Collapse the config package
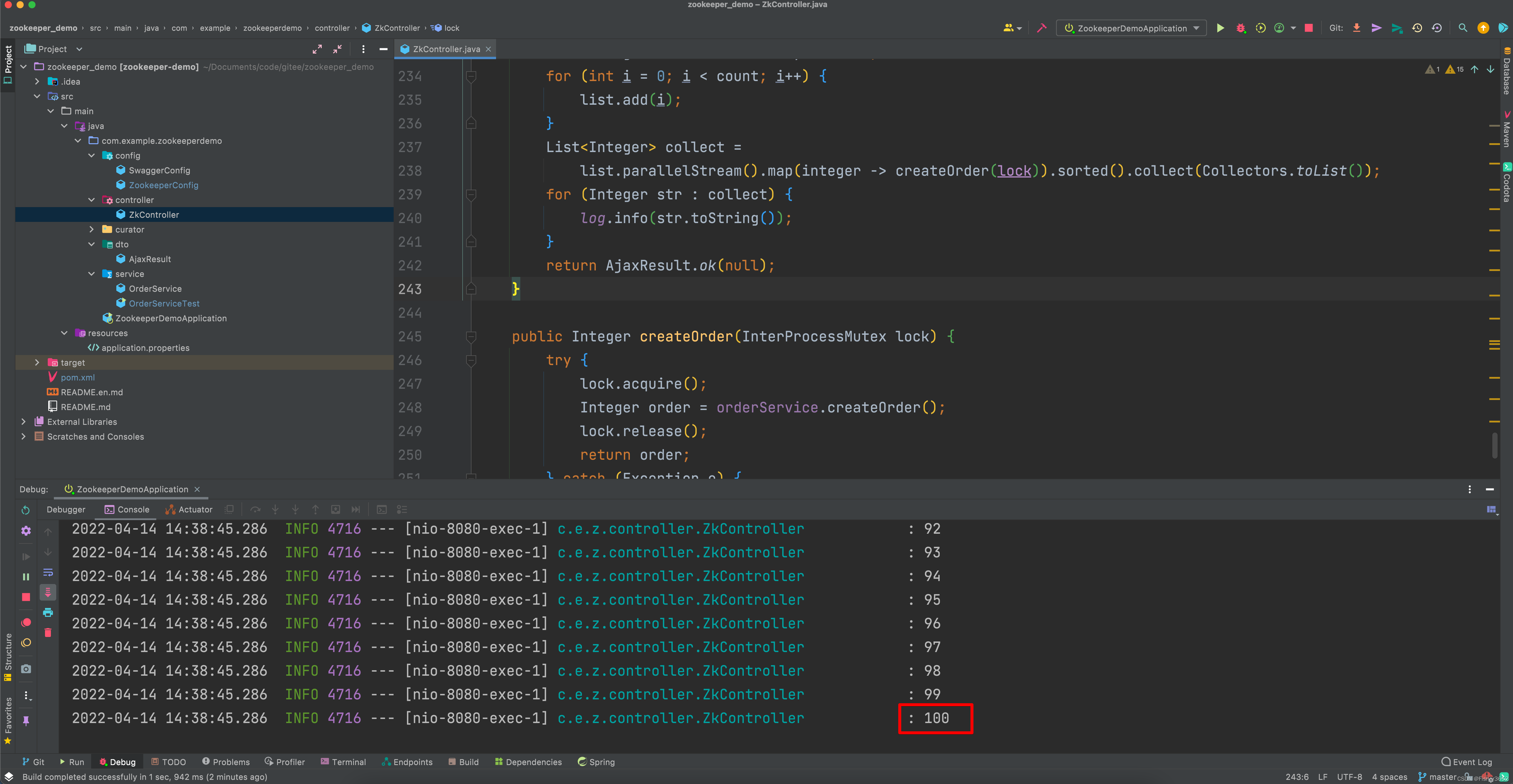 click(91, 156)
